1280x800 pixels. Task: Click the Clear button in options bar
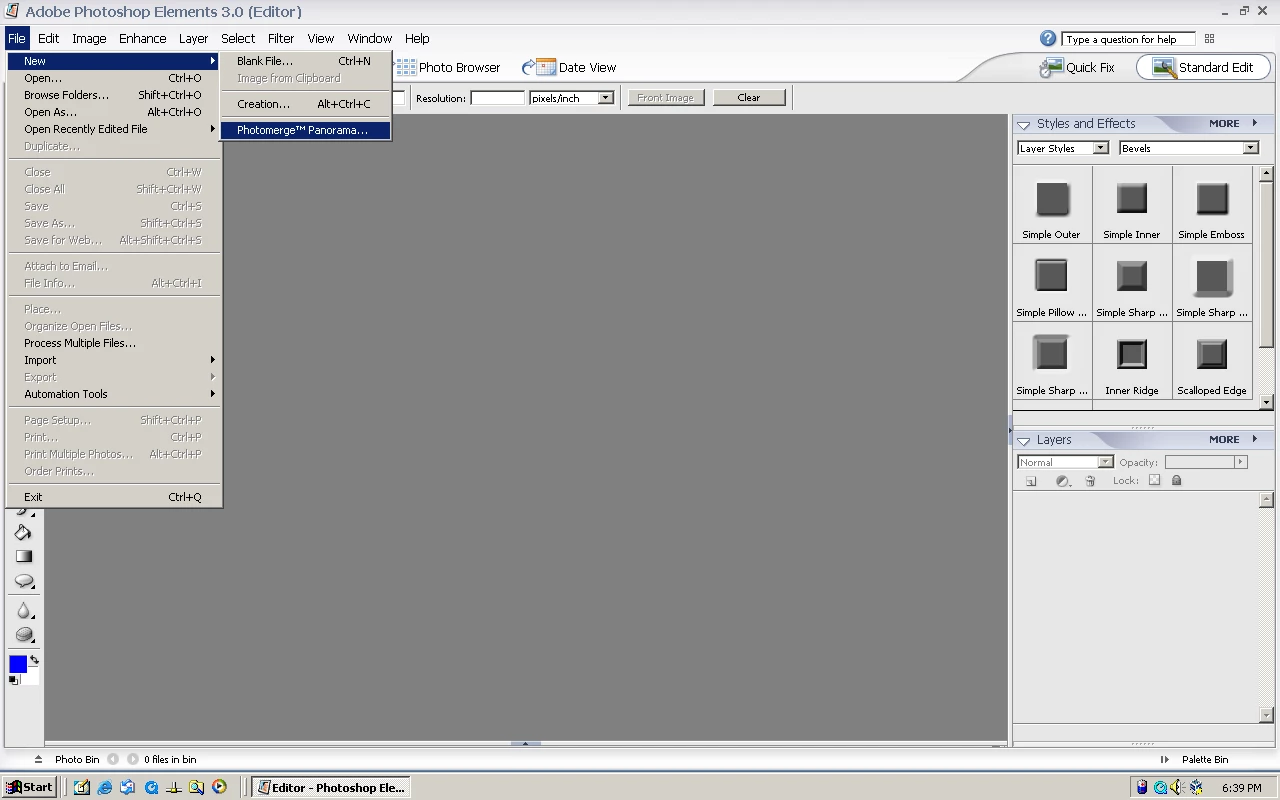point(749,97)
